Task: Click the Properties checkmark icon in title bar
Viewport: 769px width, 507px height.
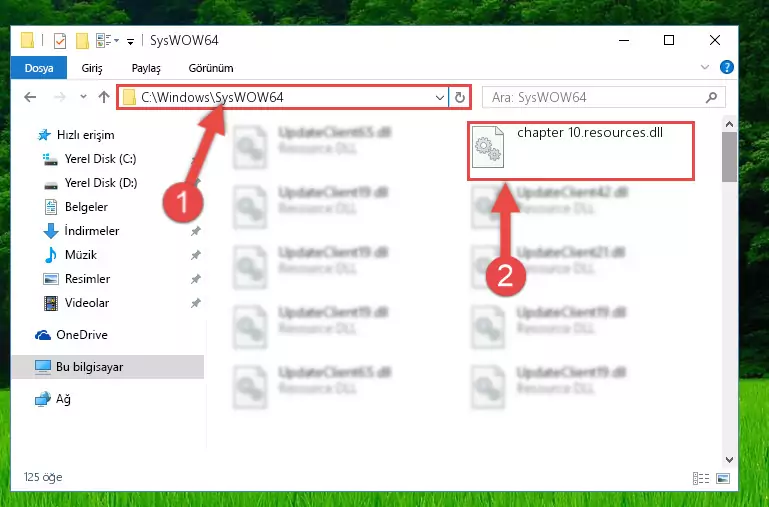Action: point(60,41)
